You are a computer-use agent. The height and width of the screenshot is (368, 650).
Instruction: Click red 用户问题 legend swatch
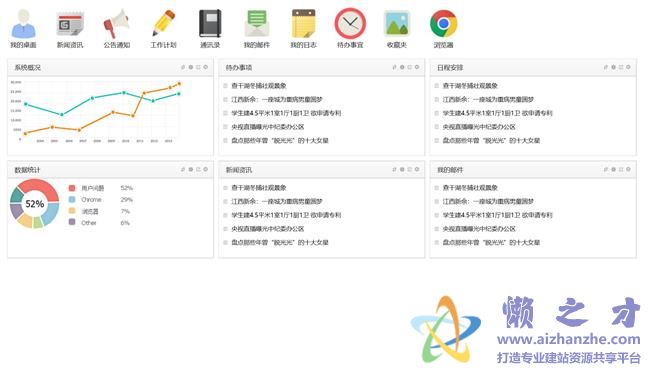(72, 188)
